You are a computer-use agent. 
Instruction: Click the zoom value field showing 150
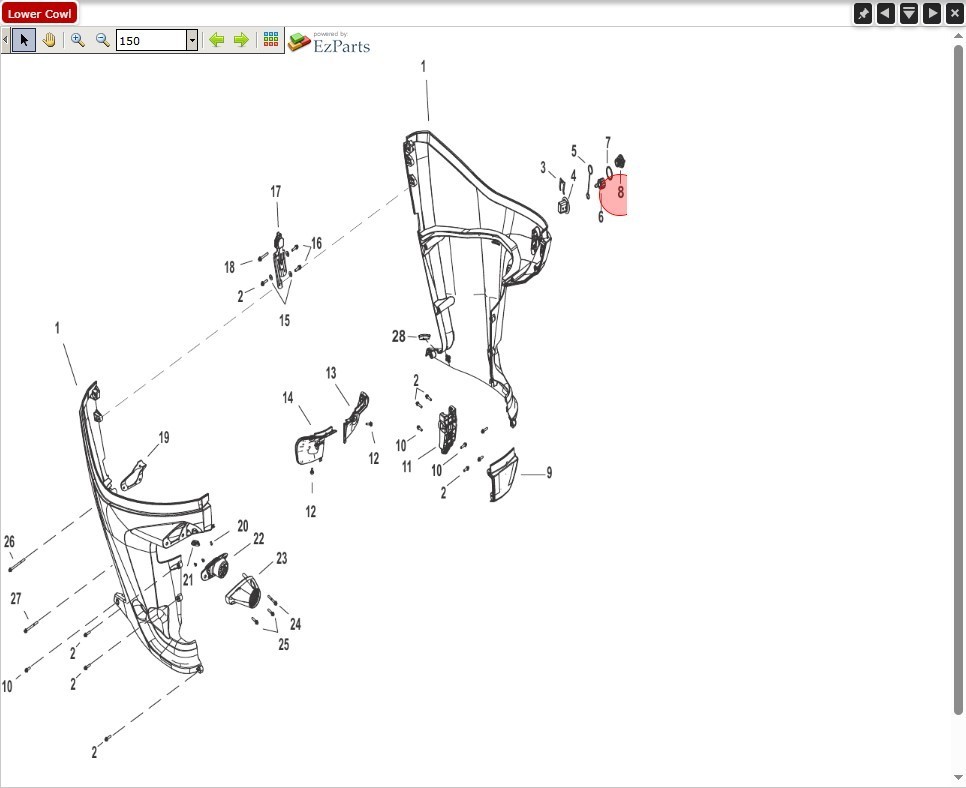point(150,40)
